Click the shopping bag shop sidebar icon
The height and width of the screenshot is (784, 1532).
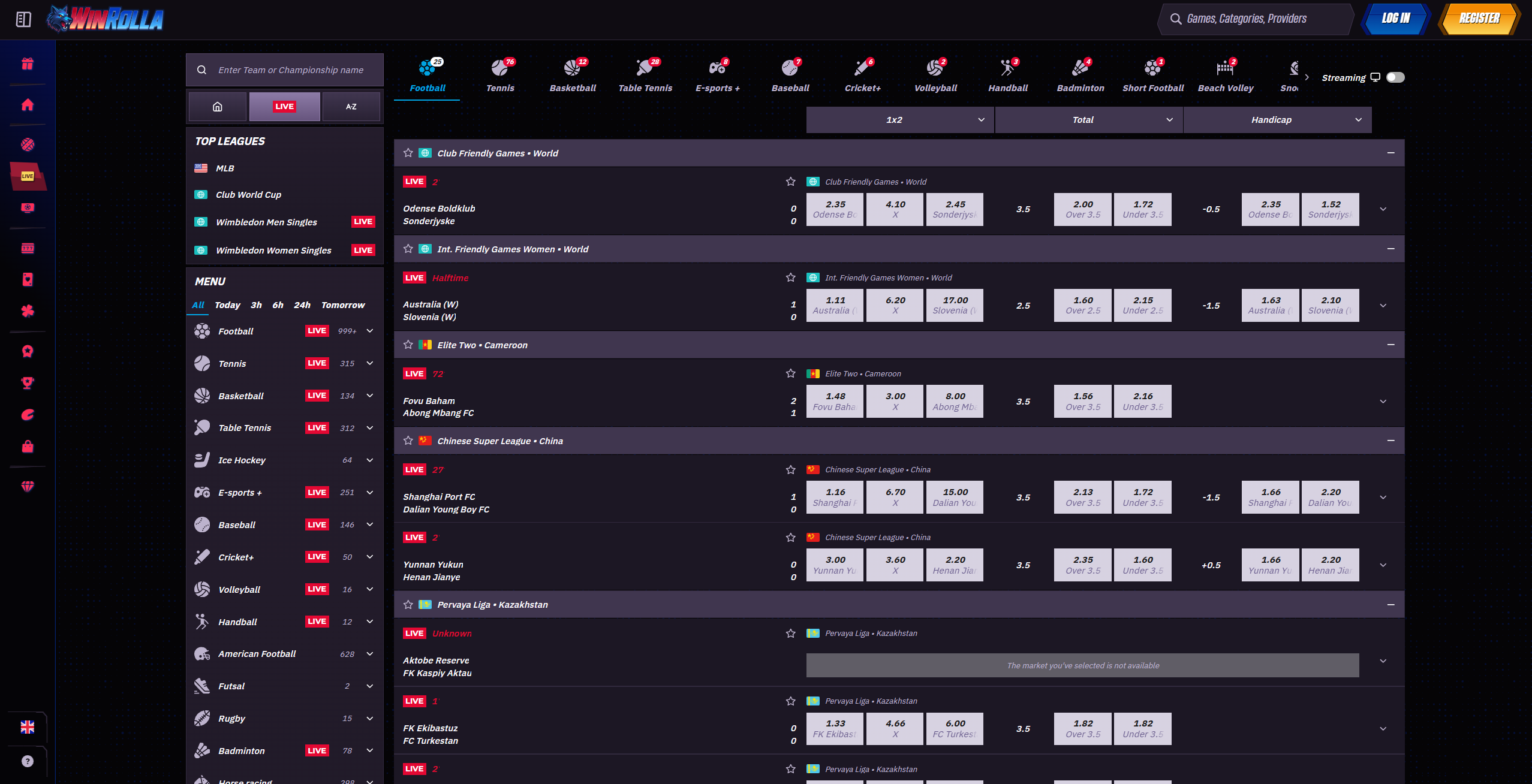28,447
